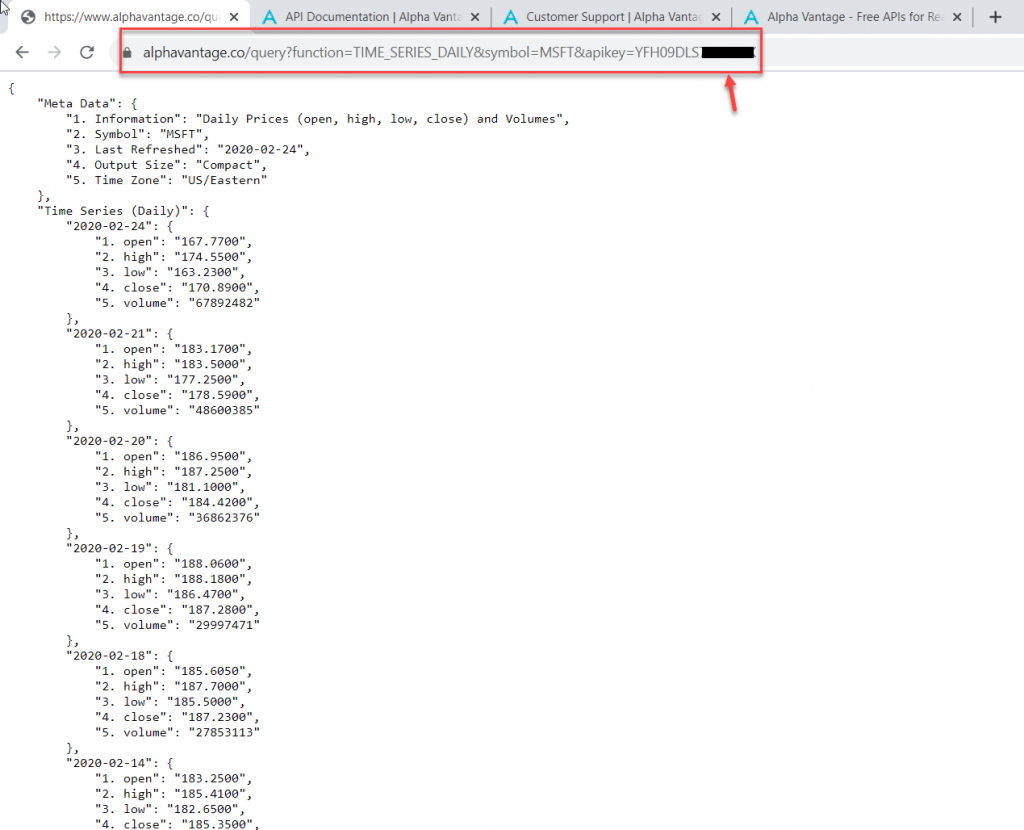Click the volume value "67892482"
1024x830 pixels.
[x=224, y=303]
